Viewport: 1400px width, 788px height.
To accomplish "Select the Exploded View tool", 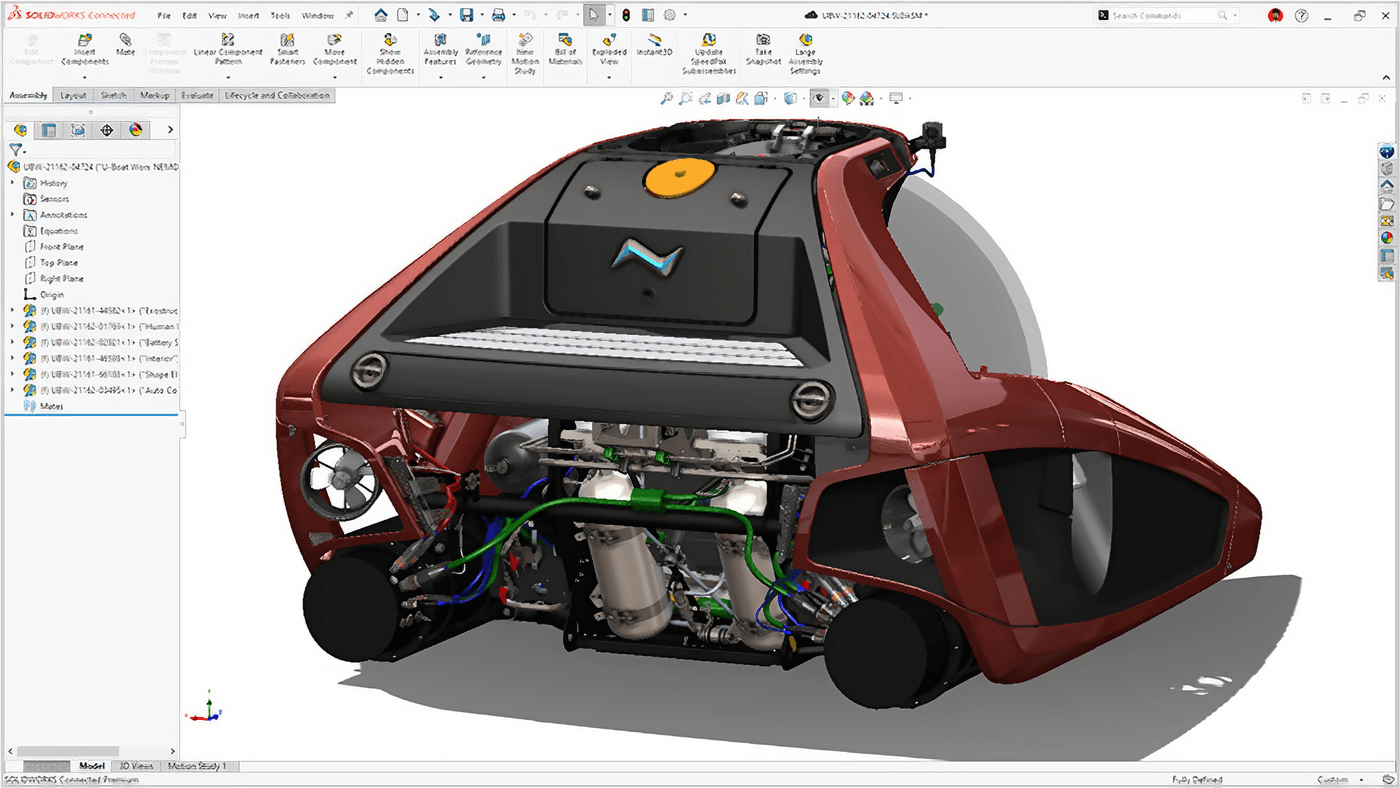I will [611, 50].
